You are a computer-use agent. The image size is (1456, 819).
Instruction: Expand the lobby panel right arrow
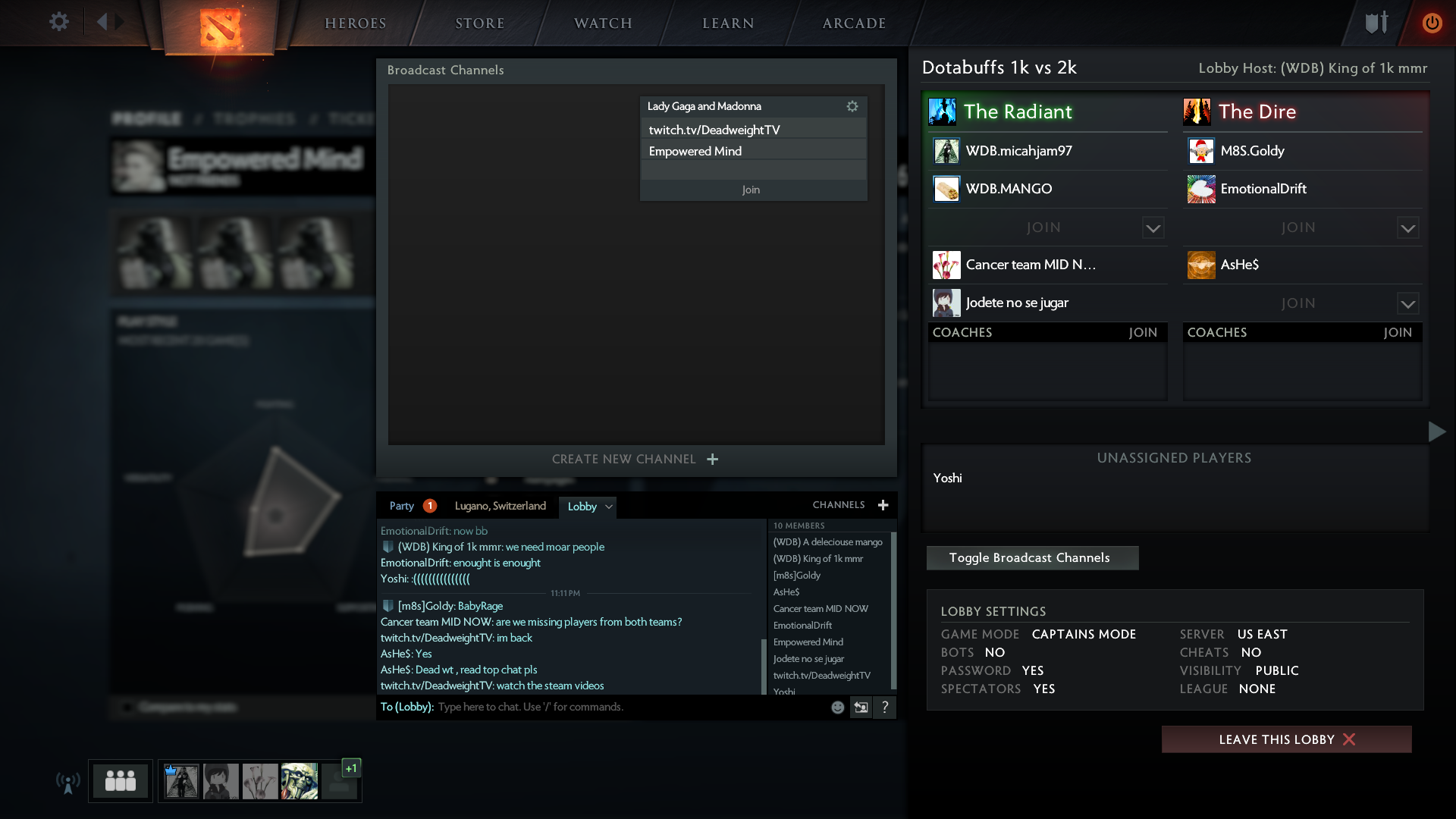tap(1436, 431)
